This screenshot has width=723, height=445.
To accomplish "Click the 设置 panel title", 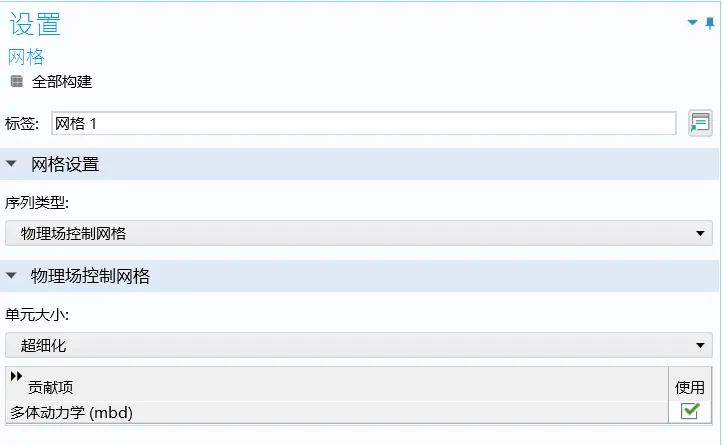I will click(35, 24).
